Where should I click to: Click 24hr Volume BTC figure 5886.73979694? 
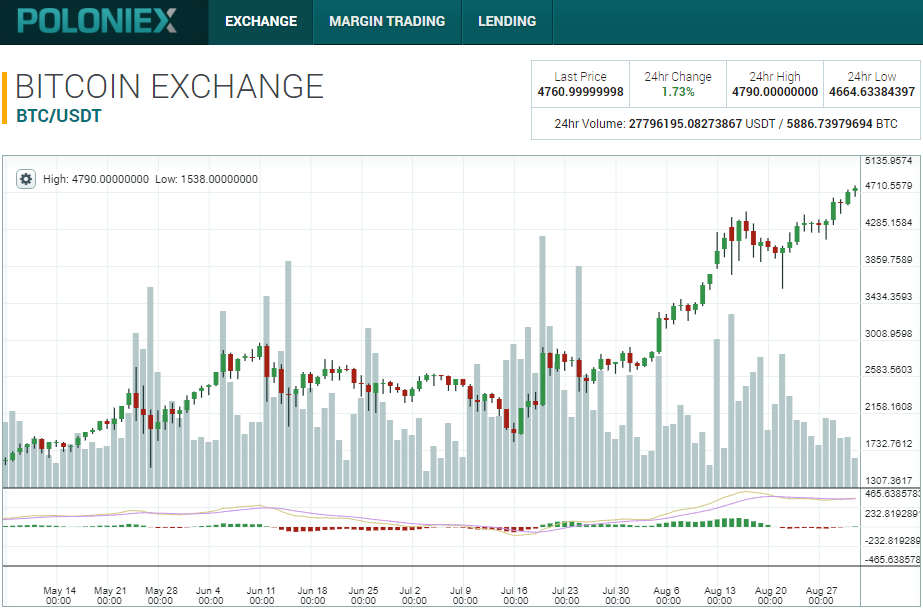coord(829,124)
